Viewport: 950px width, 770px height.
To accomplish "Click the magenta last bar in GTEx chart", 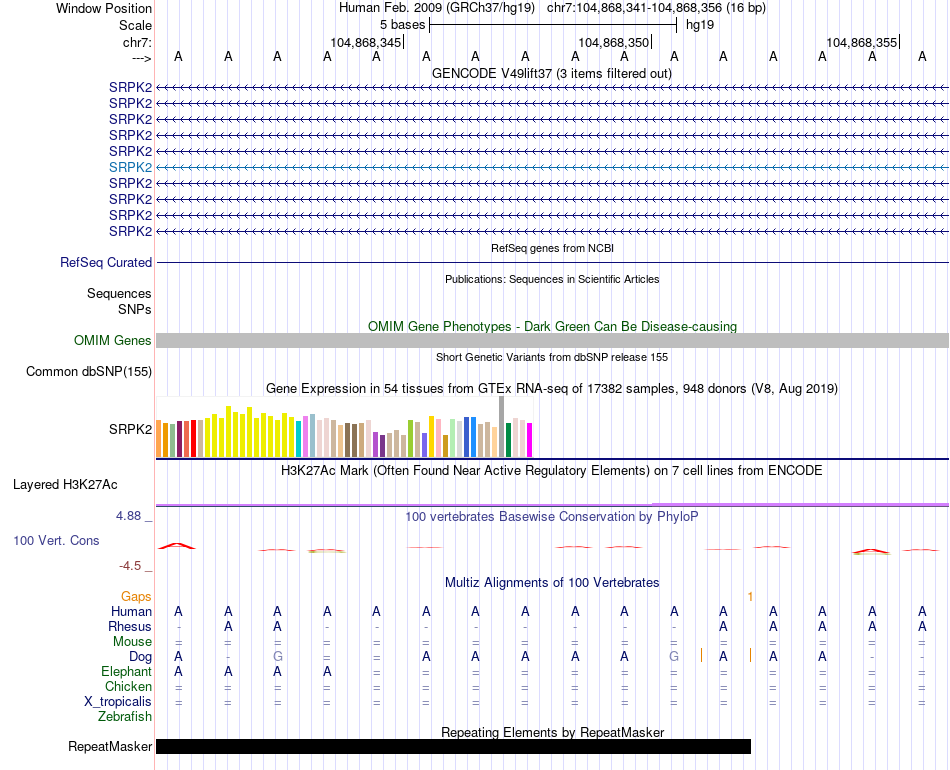I will [x=530, y=440].
